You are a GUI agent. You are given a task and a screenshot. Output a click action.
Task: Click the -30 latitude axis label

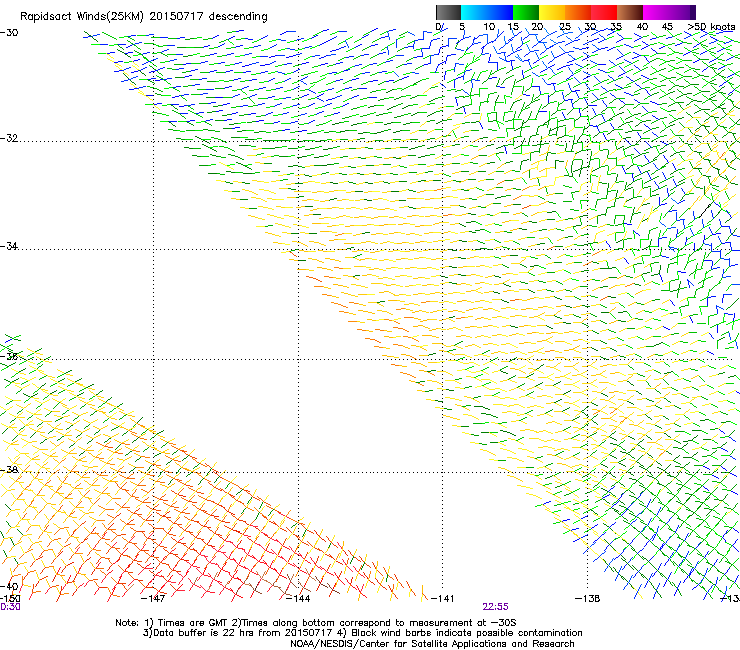click(x=9, y=33)
